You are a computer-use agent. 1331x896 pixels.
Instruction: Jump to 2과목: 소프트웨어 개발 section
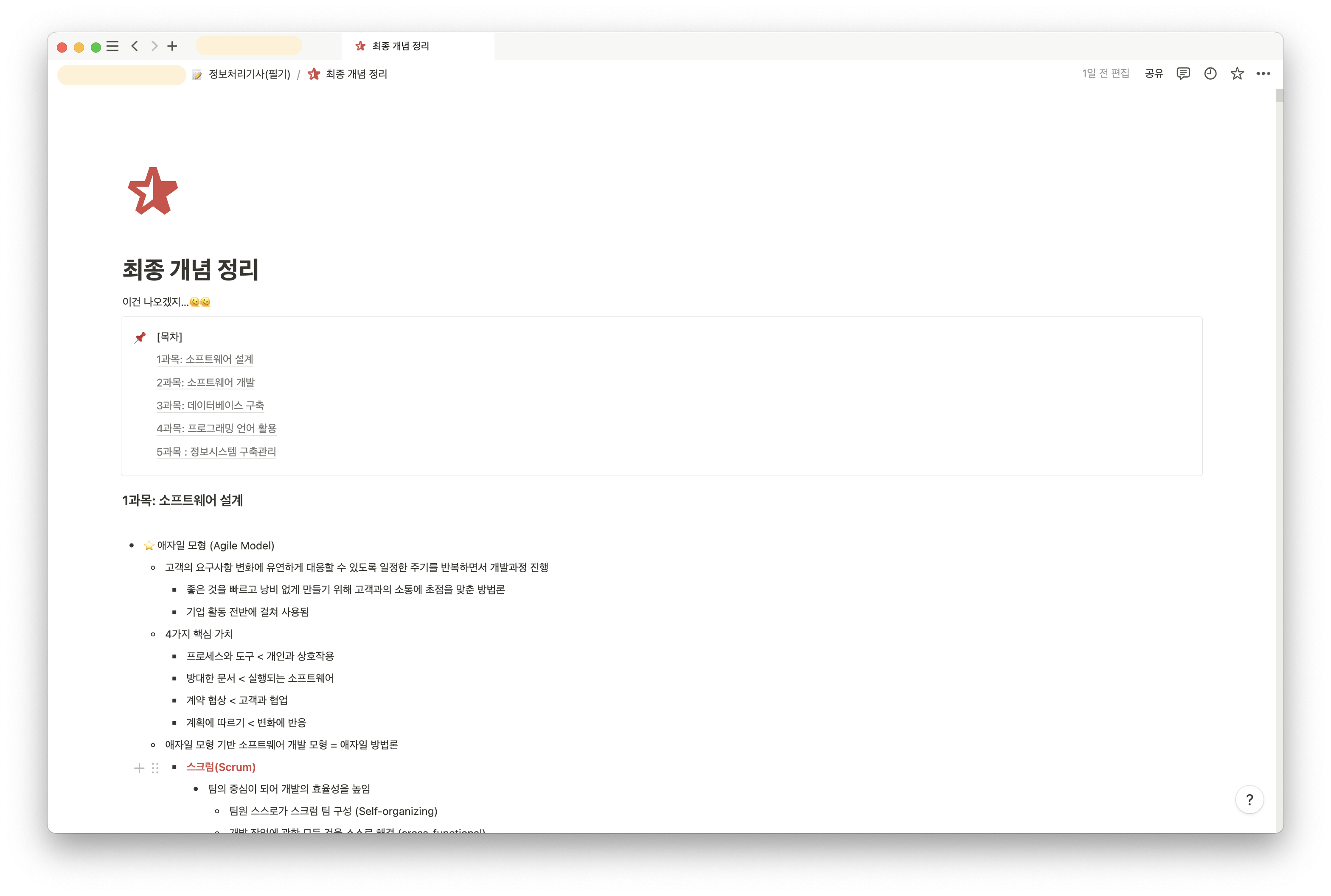(205, 382)
